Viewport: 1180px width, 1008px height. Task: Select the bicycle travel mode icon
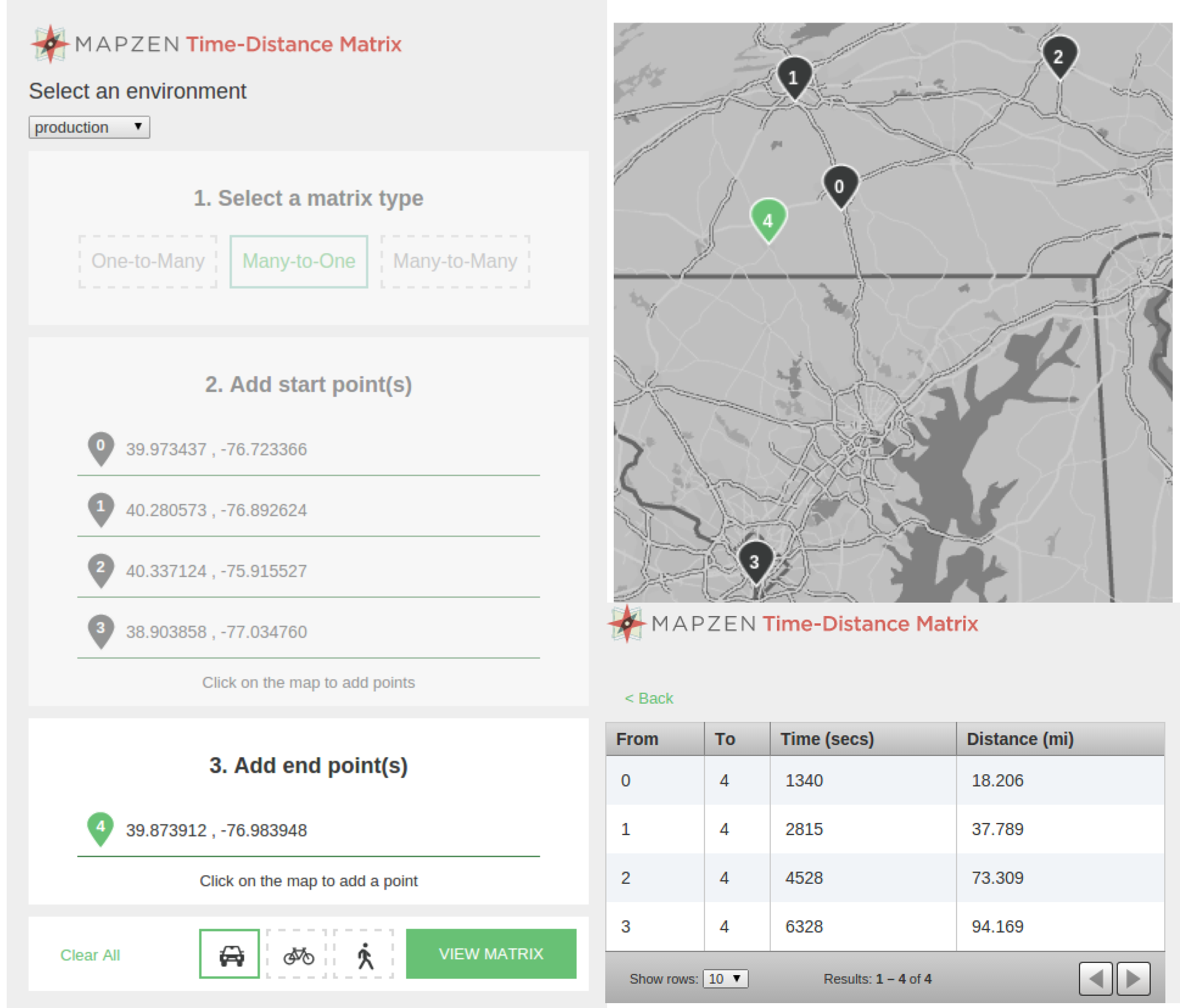pos(297,954)
